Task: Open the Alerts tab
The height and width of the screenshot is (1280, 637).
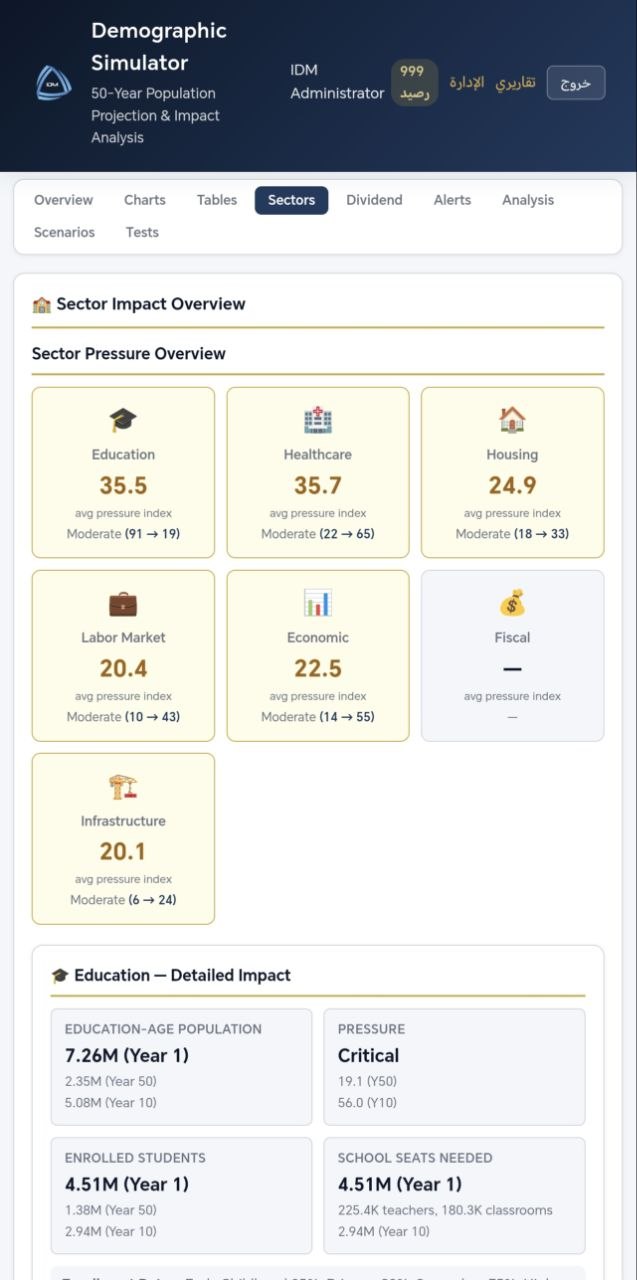Action: 452,200
